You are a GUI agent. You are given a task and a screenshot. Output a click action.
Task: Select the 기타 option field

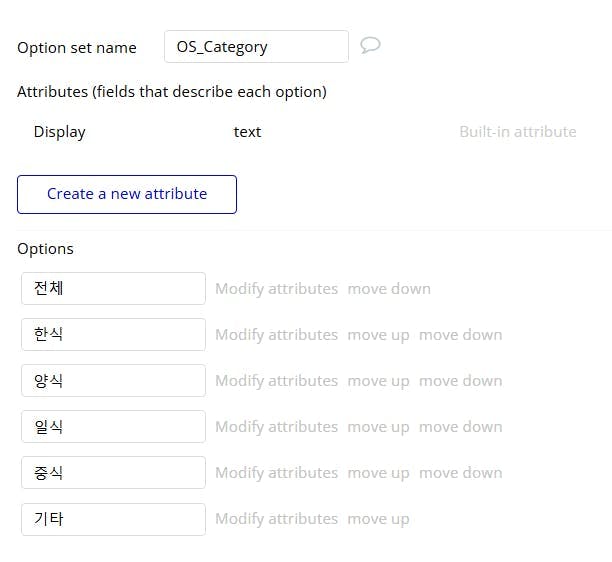click(113, 519)
